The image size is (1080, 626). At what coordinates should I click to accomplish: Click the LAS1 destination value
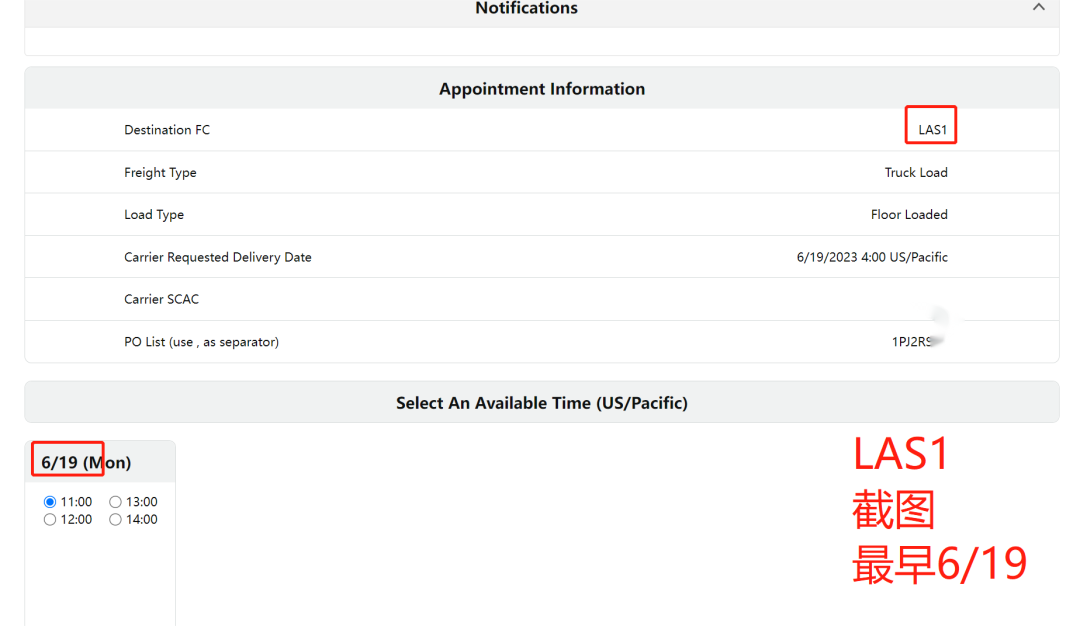(x=932, y=130)
